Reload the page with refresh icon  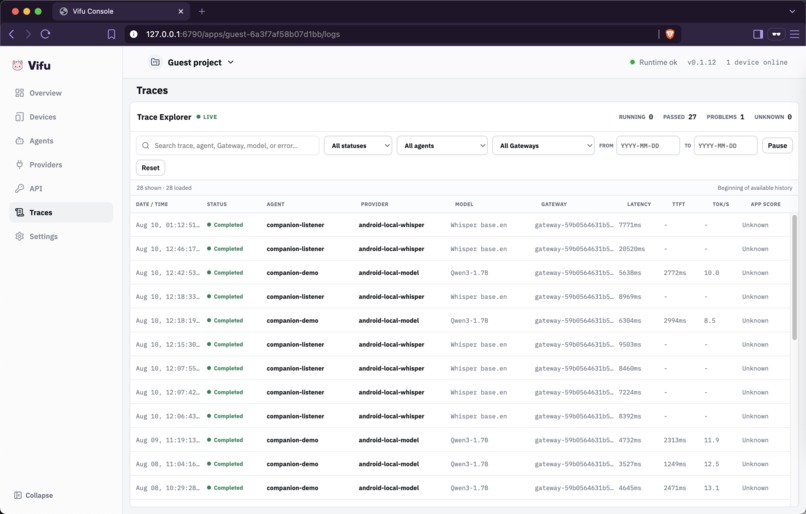[45, 34]
